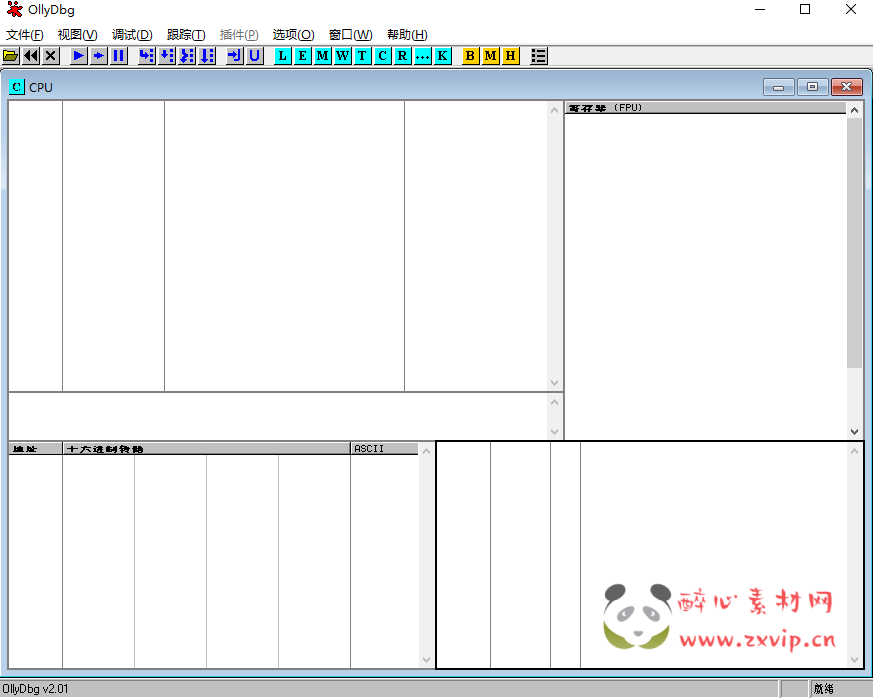The height and width of the screenshot is (698, 873).
Task: Click the ASCII column header in dump
Action: 383,449
